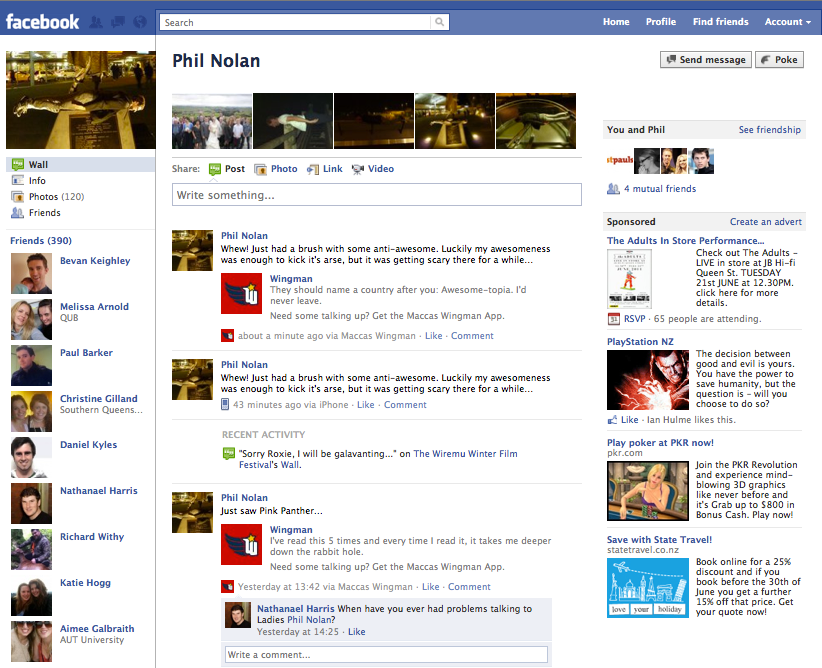Open the Friends (390) heading link
Screen dimensions: 822x668
(x=41, y=241)
